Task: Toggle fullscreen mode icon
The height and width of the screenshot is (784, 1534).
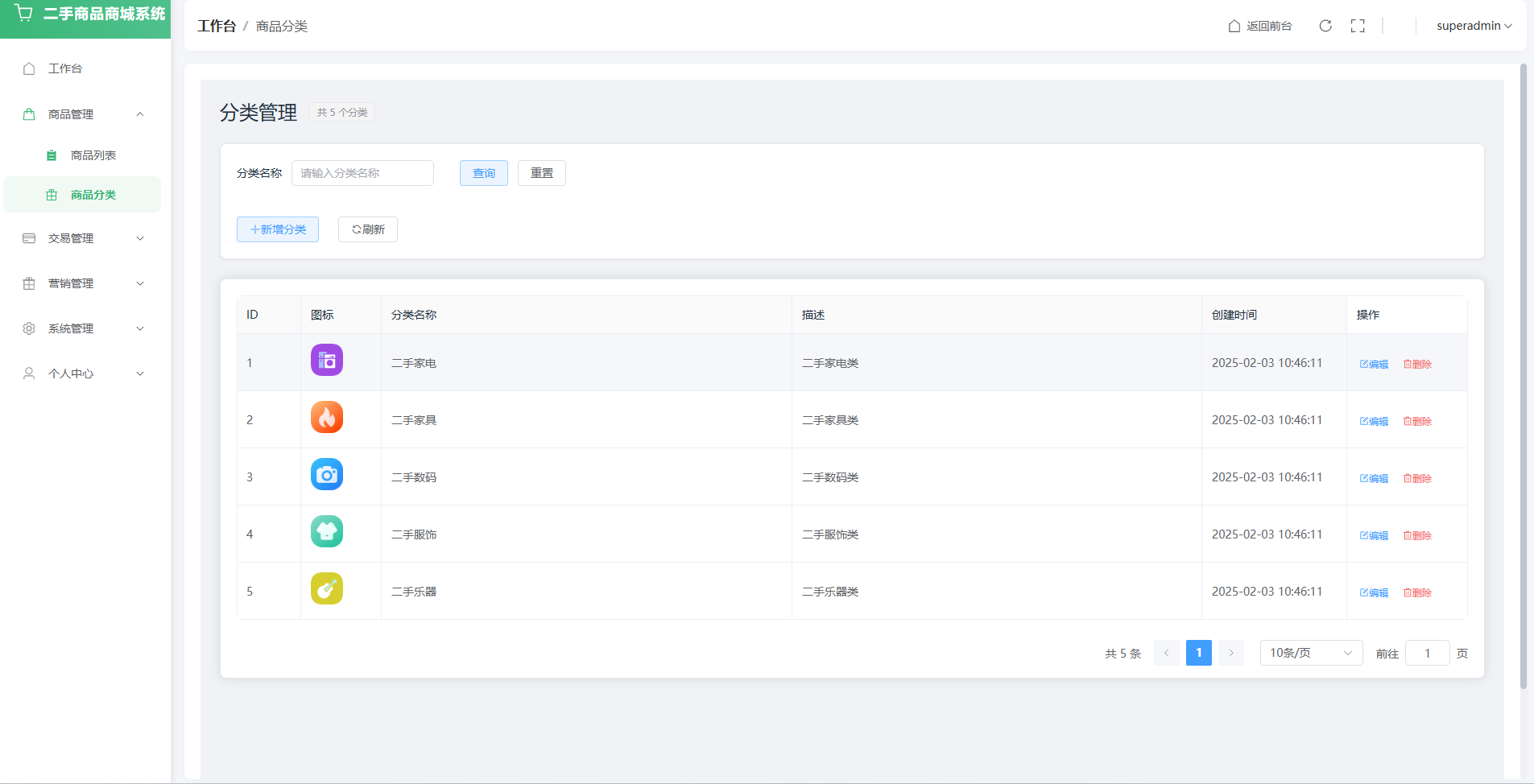Action: pos(1358,26)
